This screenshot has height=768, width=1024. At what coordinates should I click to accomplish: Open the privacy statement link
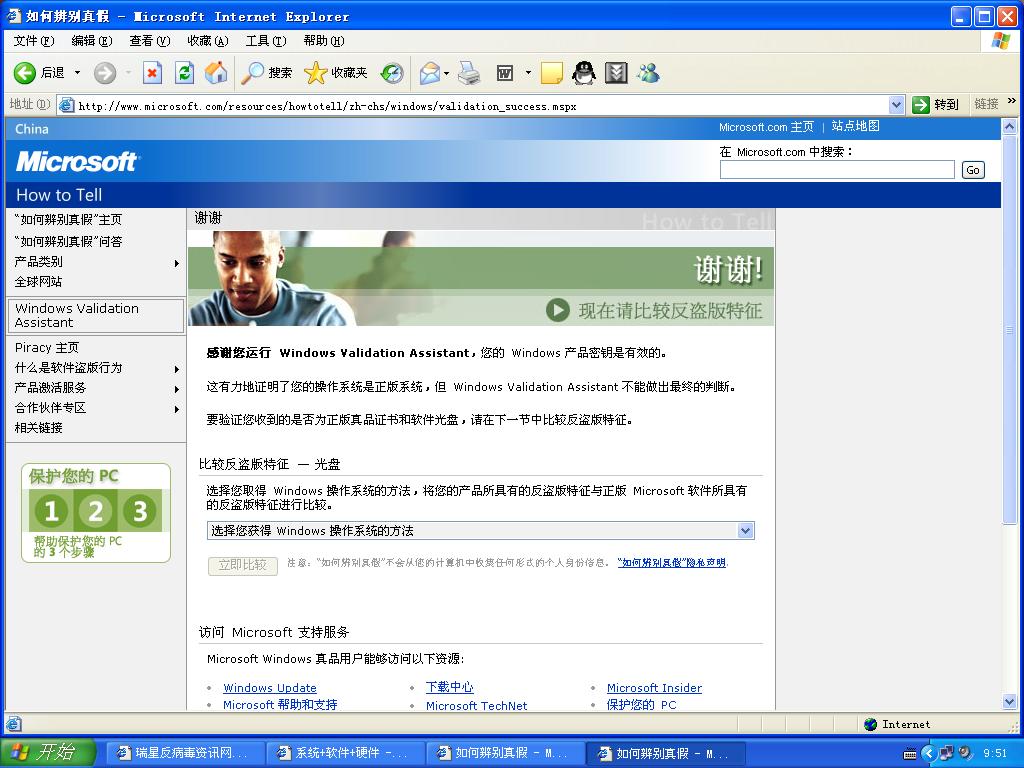click(x=672, y=562)
